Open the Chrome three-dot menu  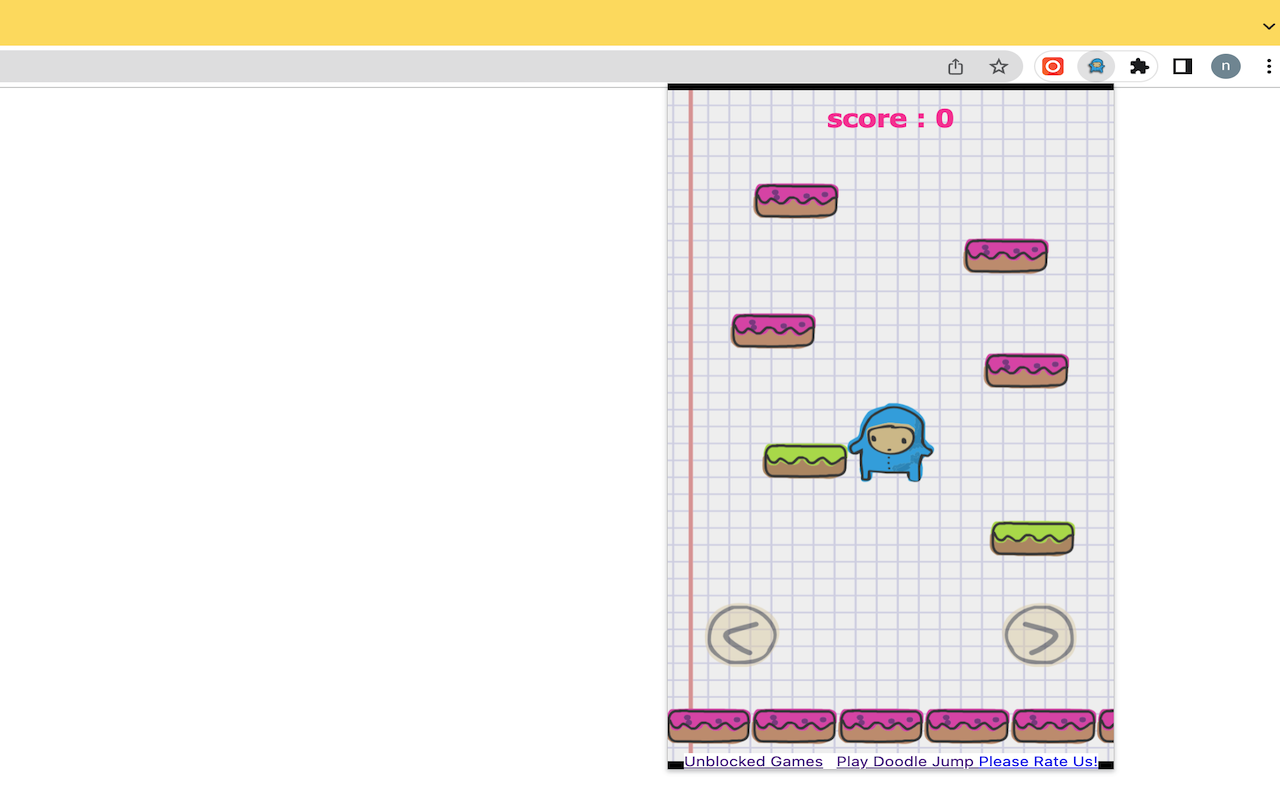coord(1269,66)
